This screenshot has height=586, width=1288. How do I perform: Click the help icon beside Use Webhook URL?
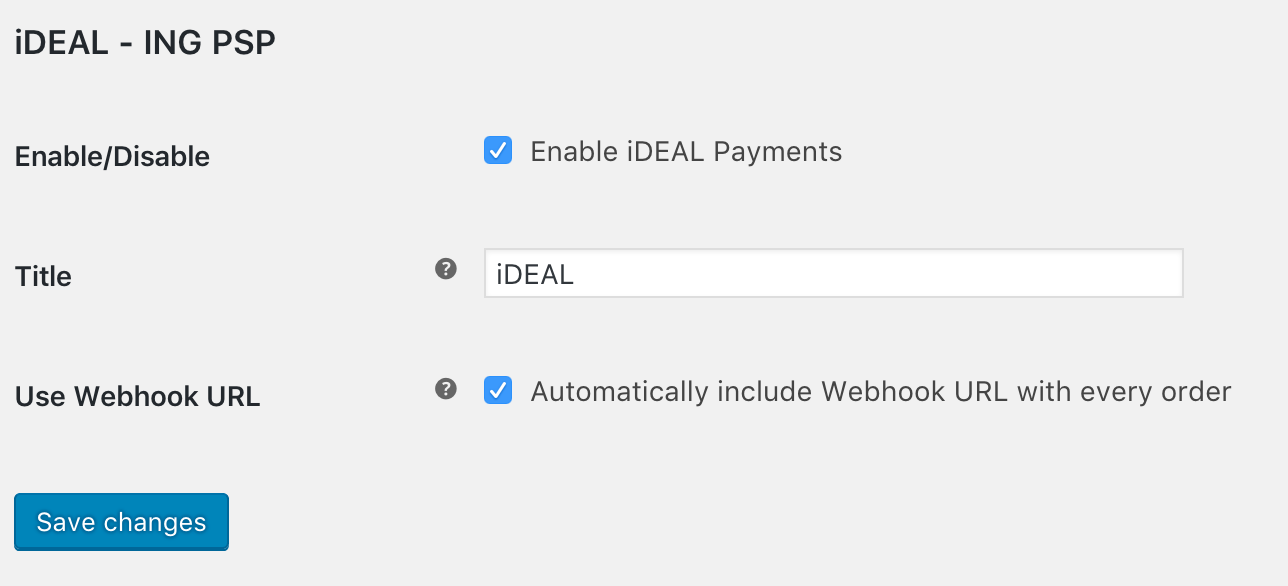pos(446,389)
